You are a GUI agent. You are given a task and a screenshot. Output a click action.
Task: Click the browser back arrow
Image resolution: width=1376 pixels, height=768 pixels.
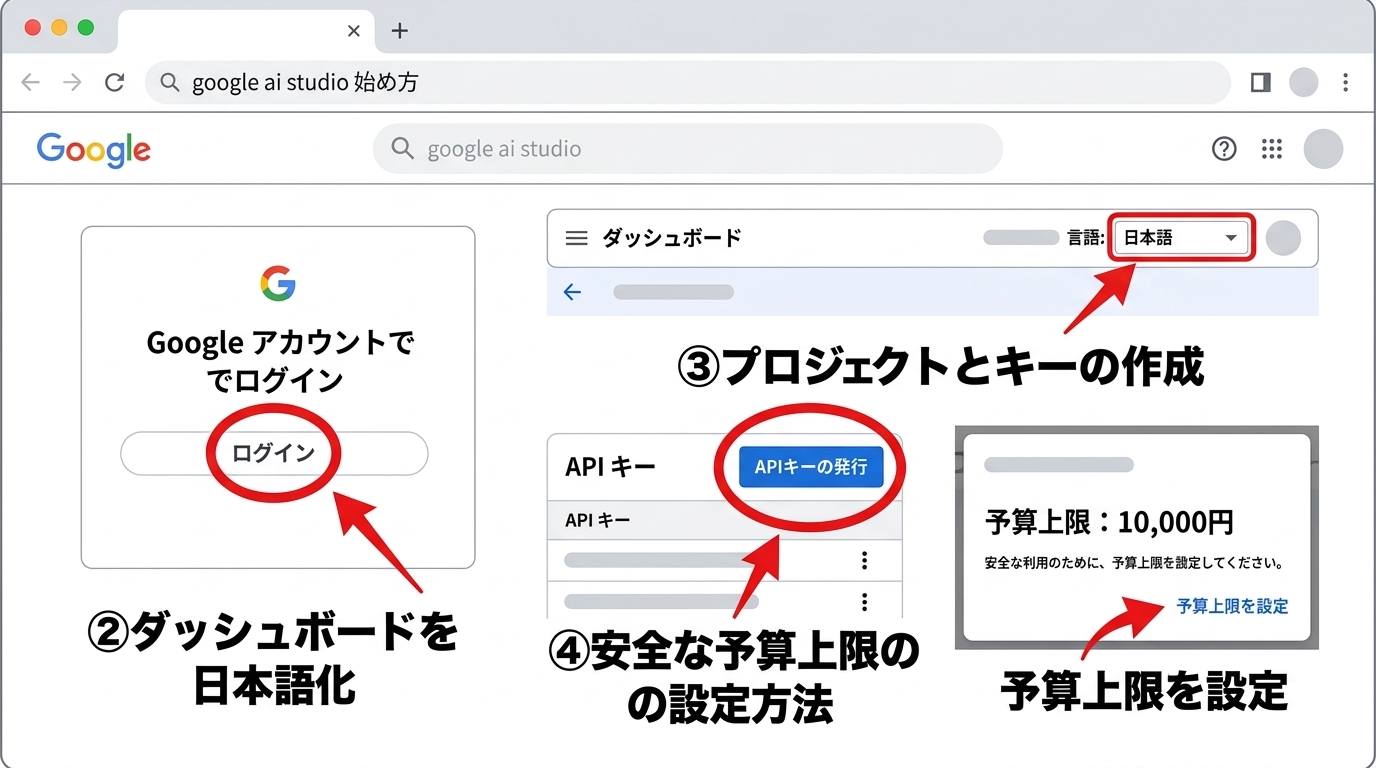[31, 82]
